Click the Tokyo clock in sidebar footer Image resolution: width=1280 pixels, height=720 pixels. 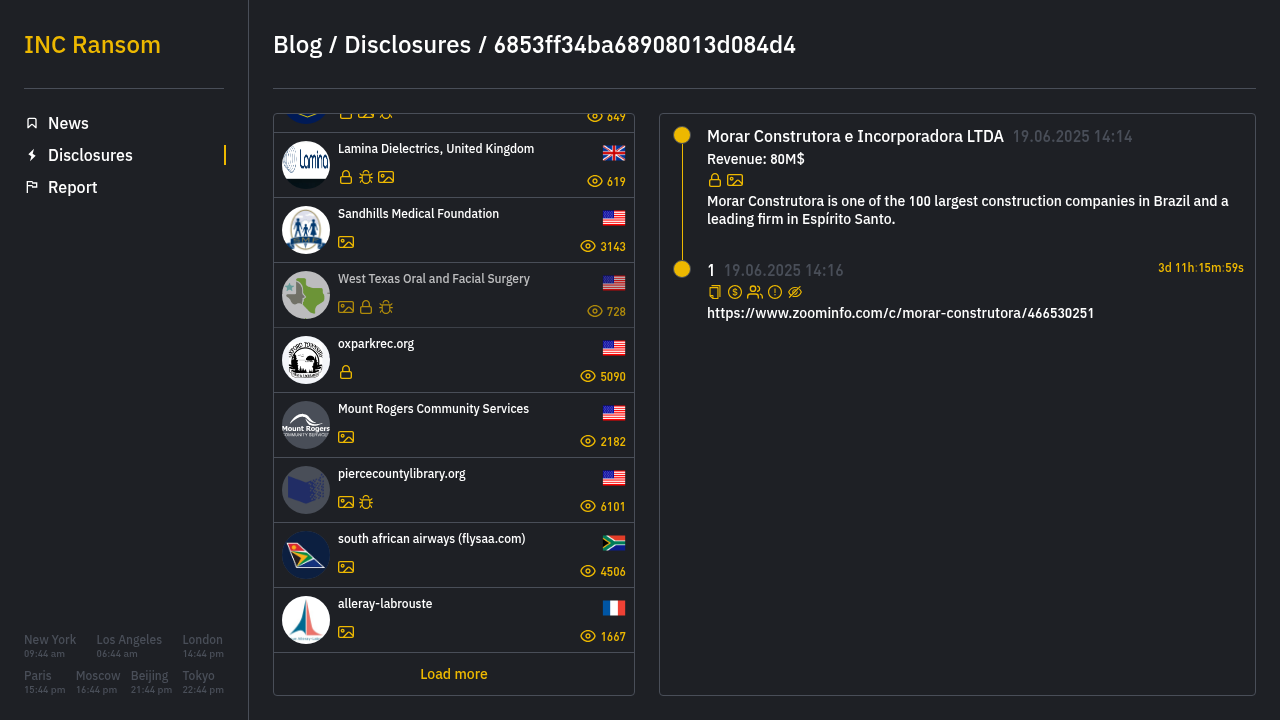(x=203, y=683)
